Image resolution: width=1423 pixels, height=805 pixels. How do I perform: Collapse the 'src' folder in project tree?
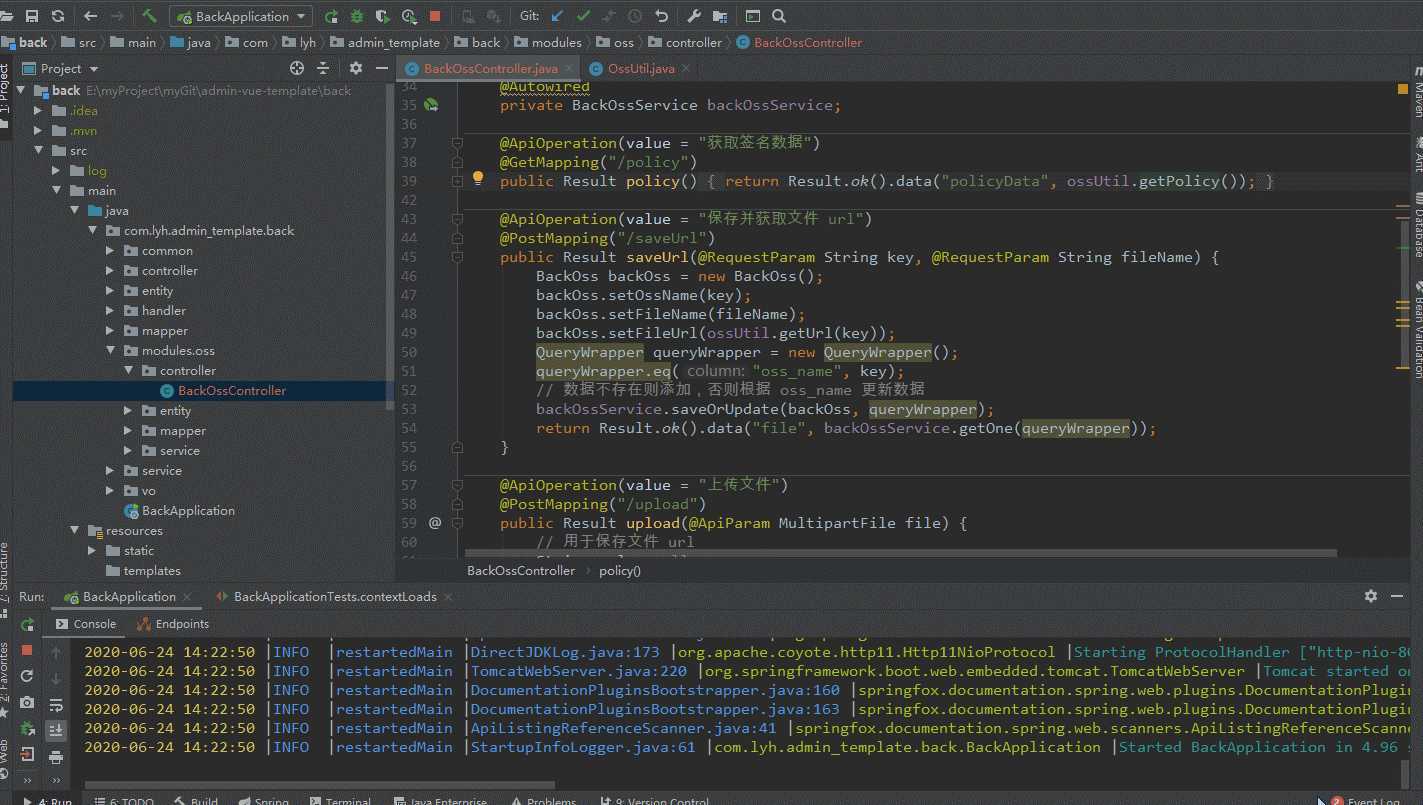point(40,151)
